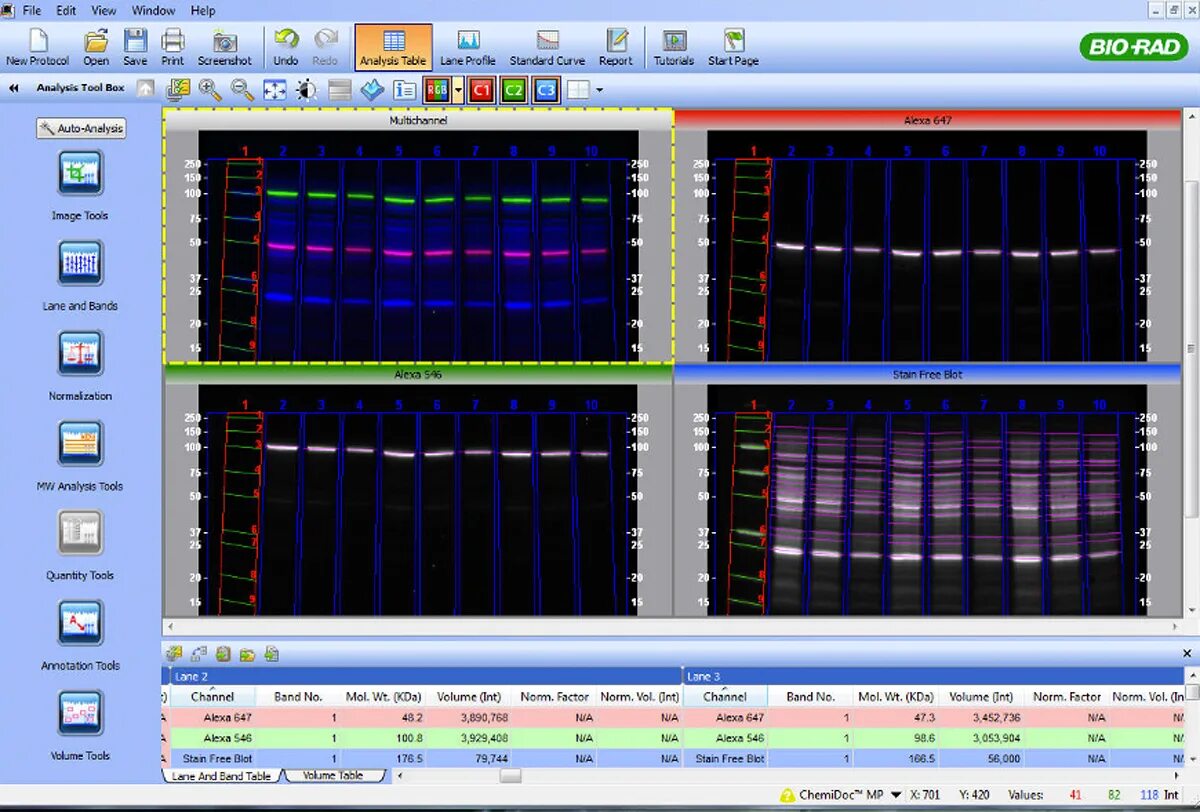Screen dimensions: 1200x812
Task: Click Lane 2 Mol. Wt. (KDa) column header
Action: [x=384, y=697]
